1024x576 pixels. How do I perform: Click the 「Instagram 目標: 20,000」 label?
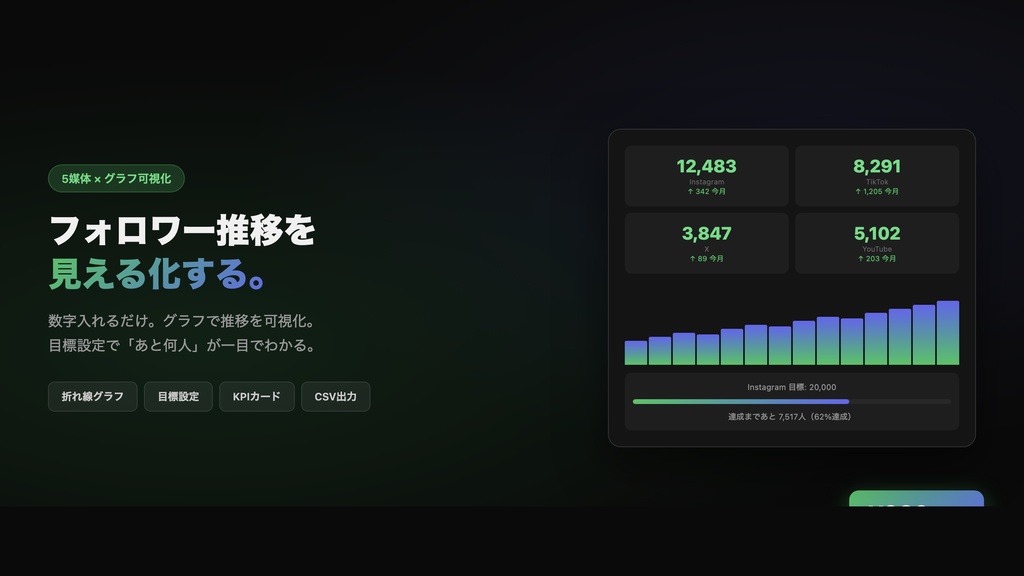tap(792, 386)
